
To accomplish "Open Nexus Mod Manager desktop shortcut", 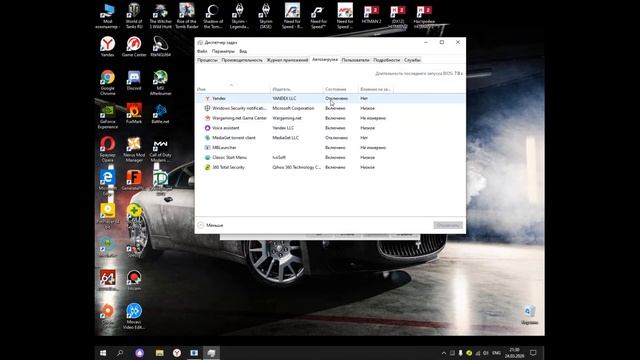I will 134,149.
